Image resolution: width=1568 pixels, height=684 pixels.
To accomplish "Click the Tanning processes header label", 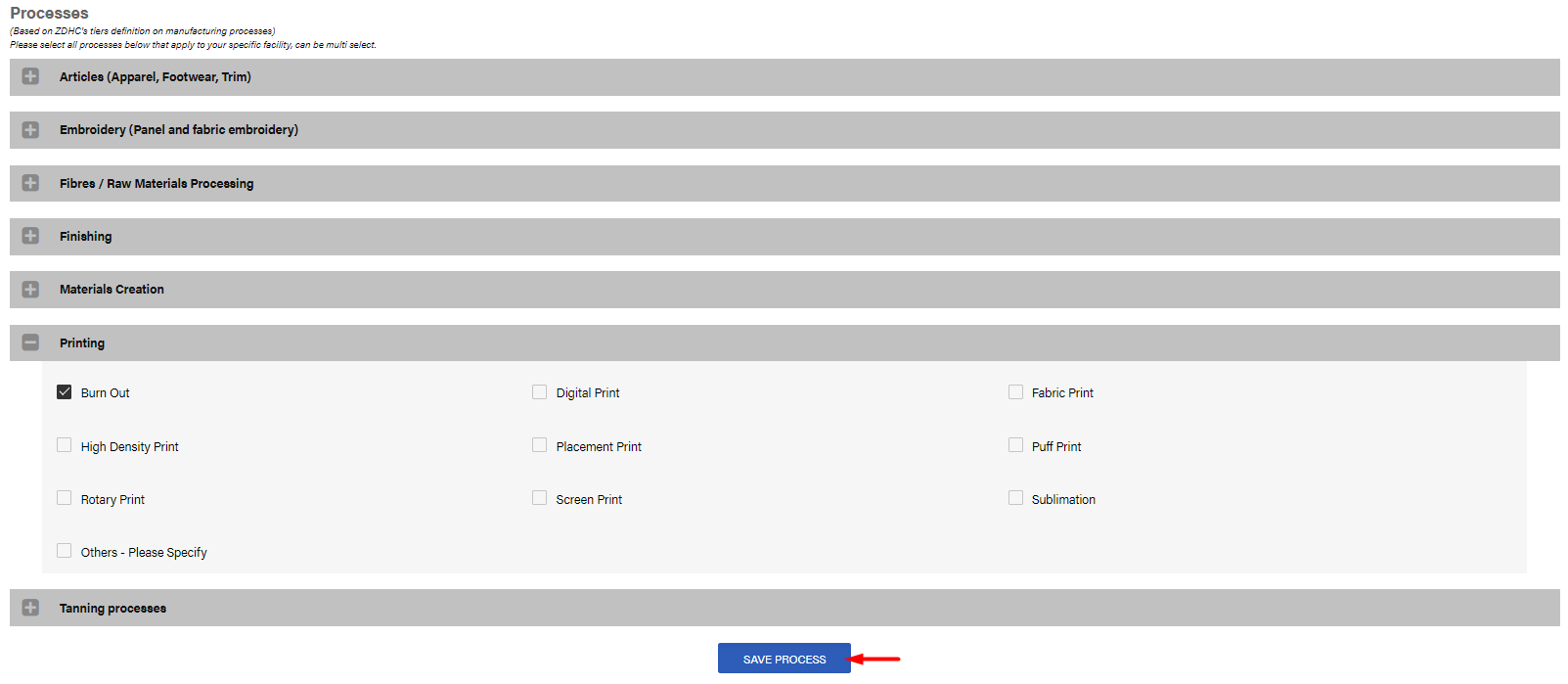I will 112,609.
